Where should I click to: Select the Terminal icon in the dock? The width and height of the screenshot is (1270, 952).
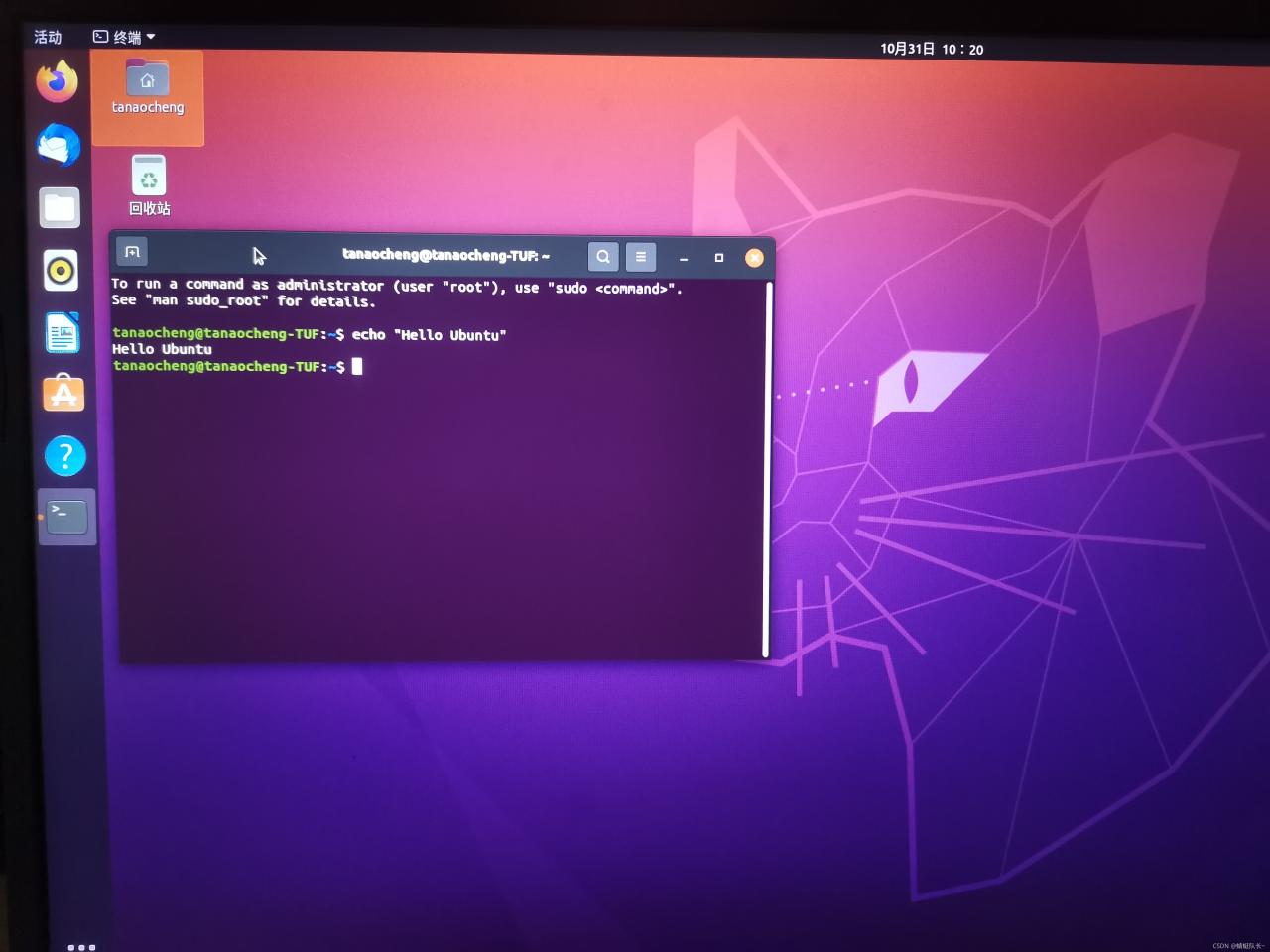click(67, 517)
